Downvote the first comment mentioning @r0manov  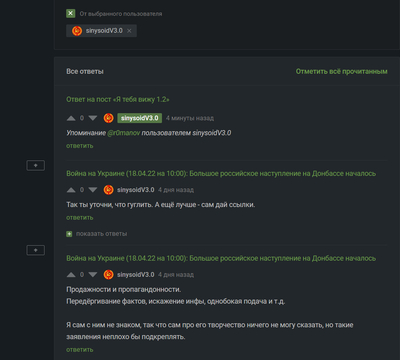93,118
